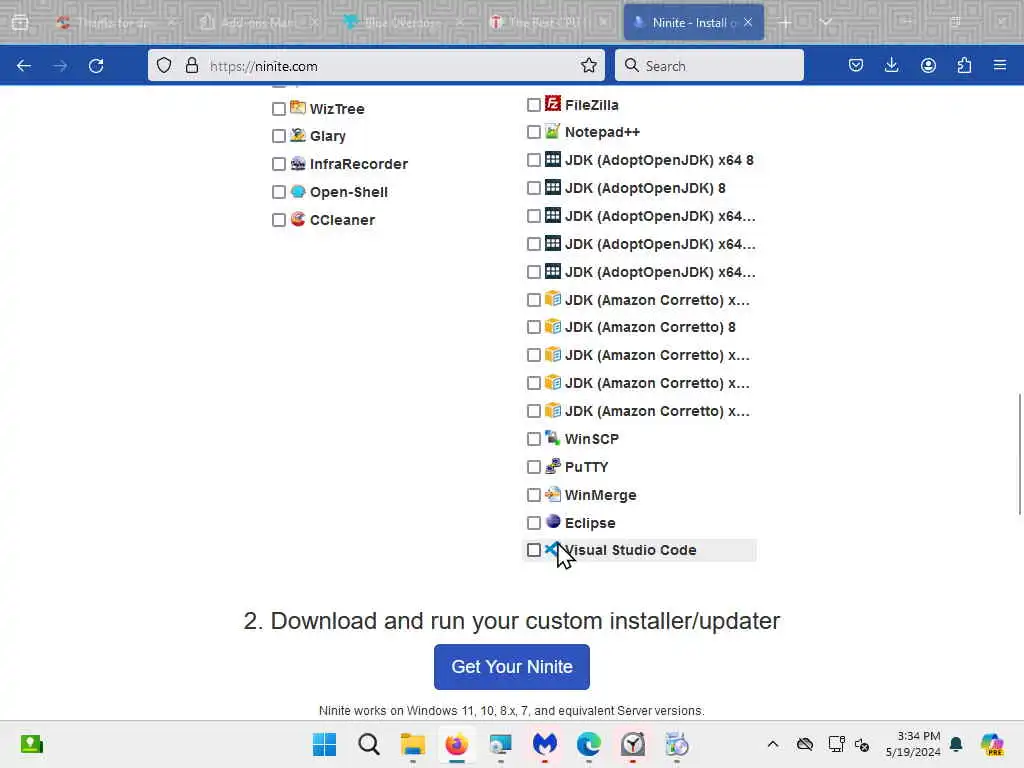Viewport: 1024px width, 768px height.
Task: Select the WinSCP checkbox
Action: pos(534,439)
